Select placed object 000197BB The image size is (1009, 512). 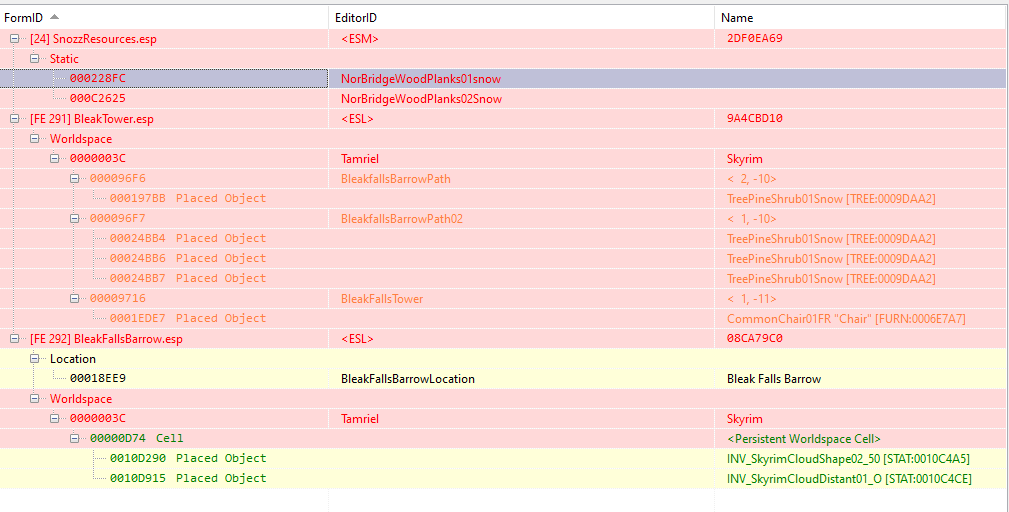[x=188, y=198]
